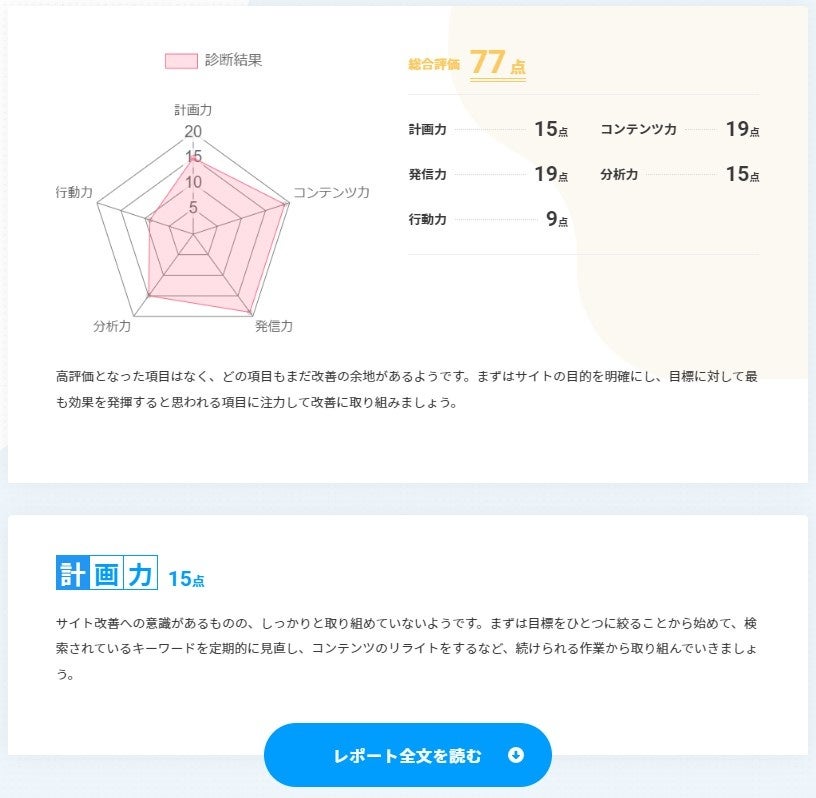816x798 pixels.
Task: Click the 計画力 label in the score list
Action: click(x=427, y=130)
